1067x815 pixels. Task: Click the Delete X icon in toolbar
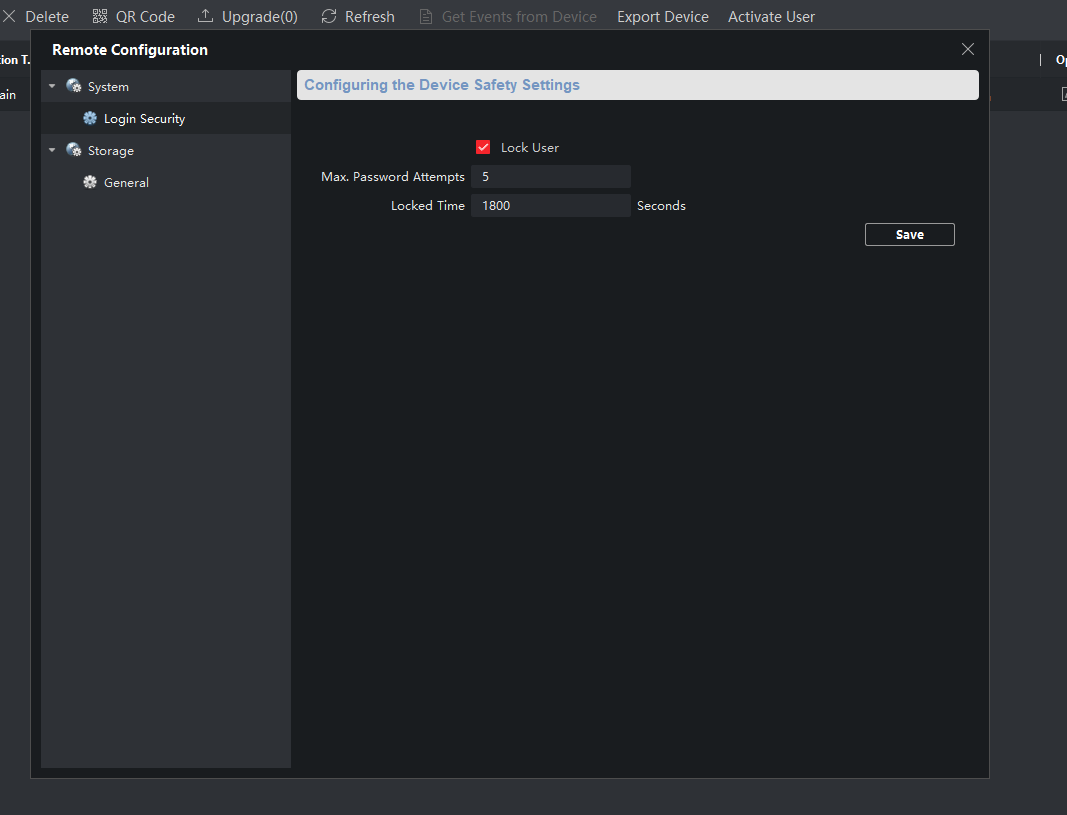pyautogui.click(x=10, y=17)
